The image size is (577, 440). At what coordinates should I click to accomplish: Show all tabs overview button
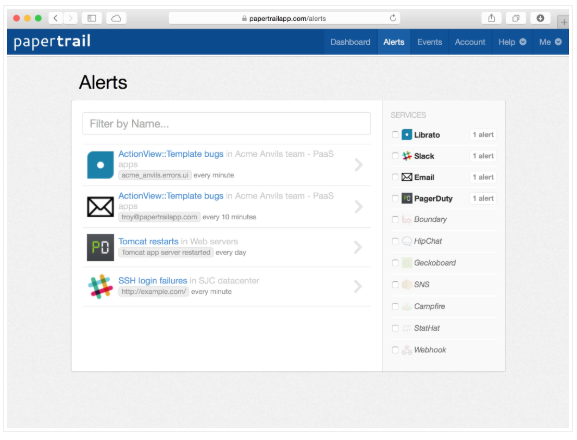click(516, 18)
